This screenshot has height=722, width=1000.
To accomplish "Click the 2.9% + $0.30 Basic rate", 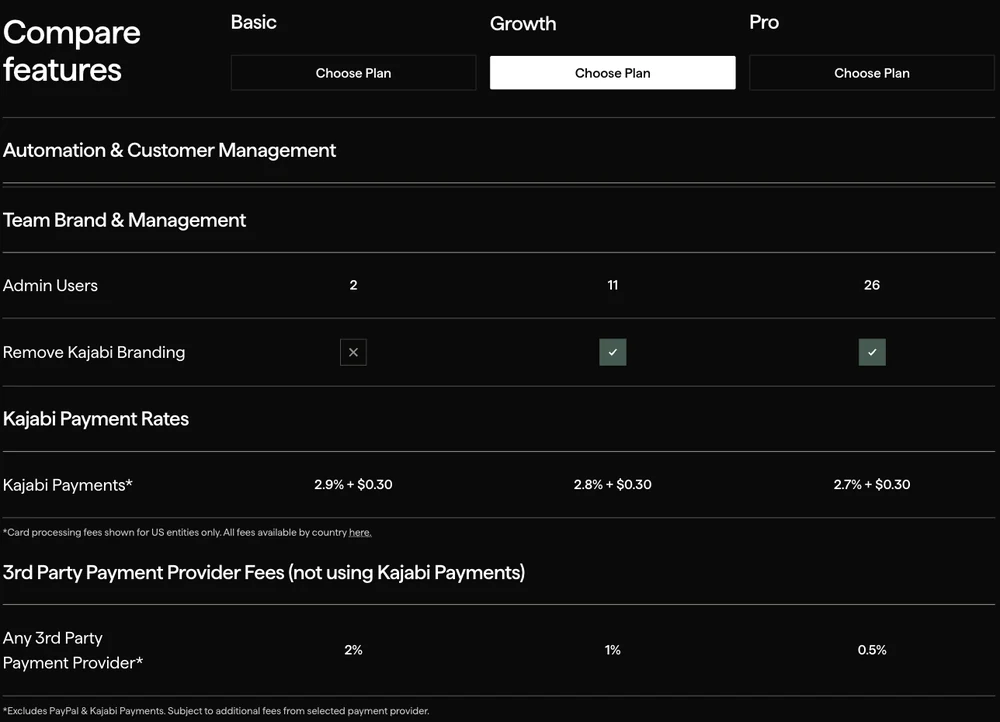I will point(353,485).
